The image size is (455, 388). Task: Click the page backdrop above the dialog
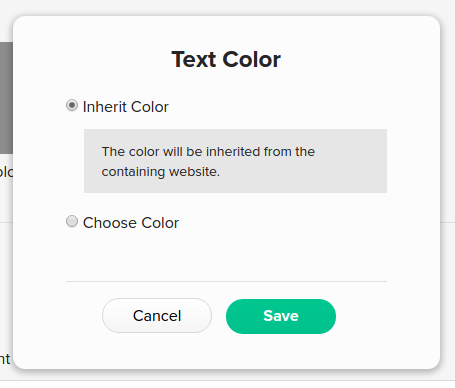227,7
